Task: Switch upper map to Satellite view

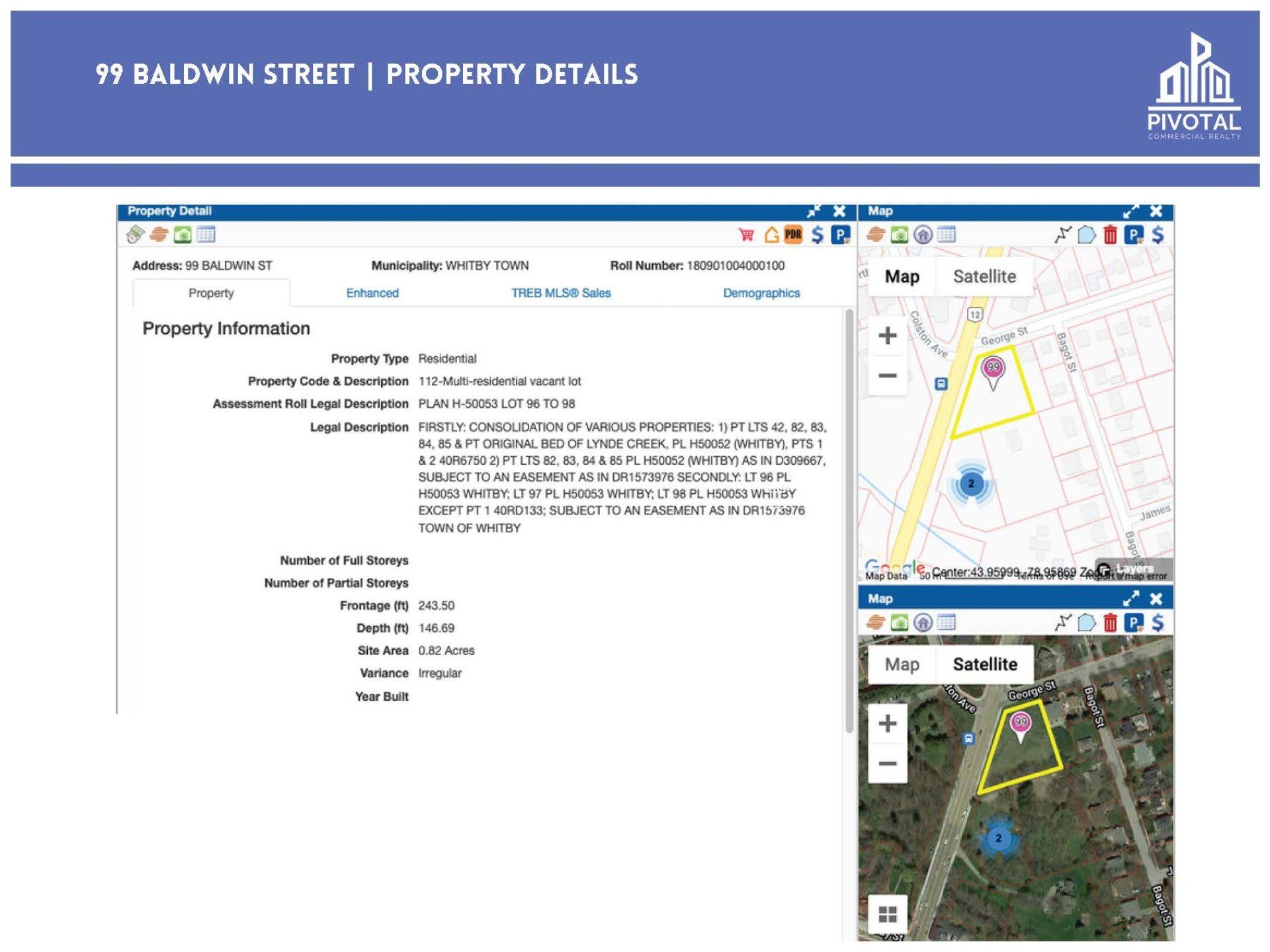Action: 984,276
